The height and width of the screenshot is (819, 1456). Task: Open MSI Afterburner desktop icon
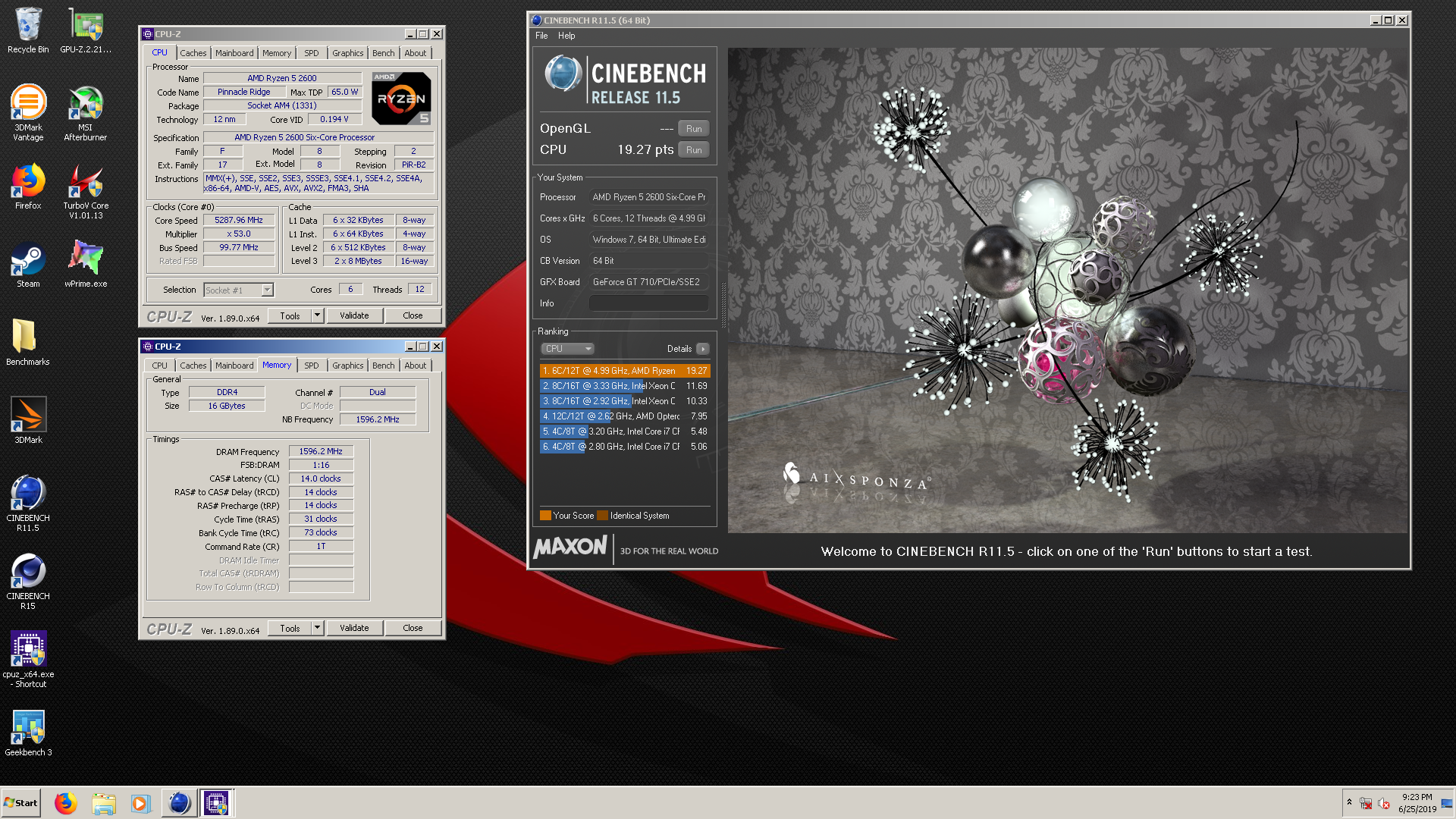pos(86,113)
